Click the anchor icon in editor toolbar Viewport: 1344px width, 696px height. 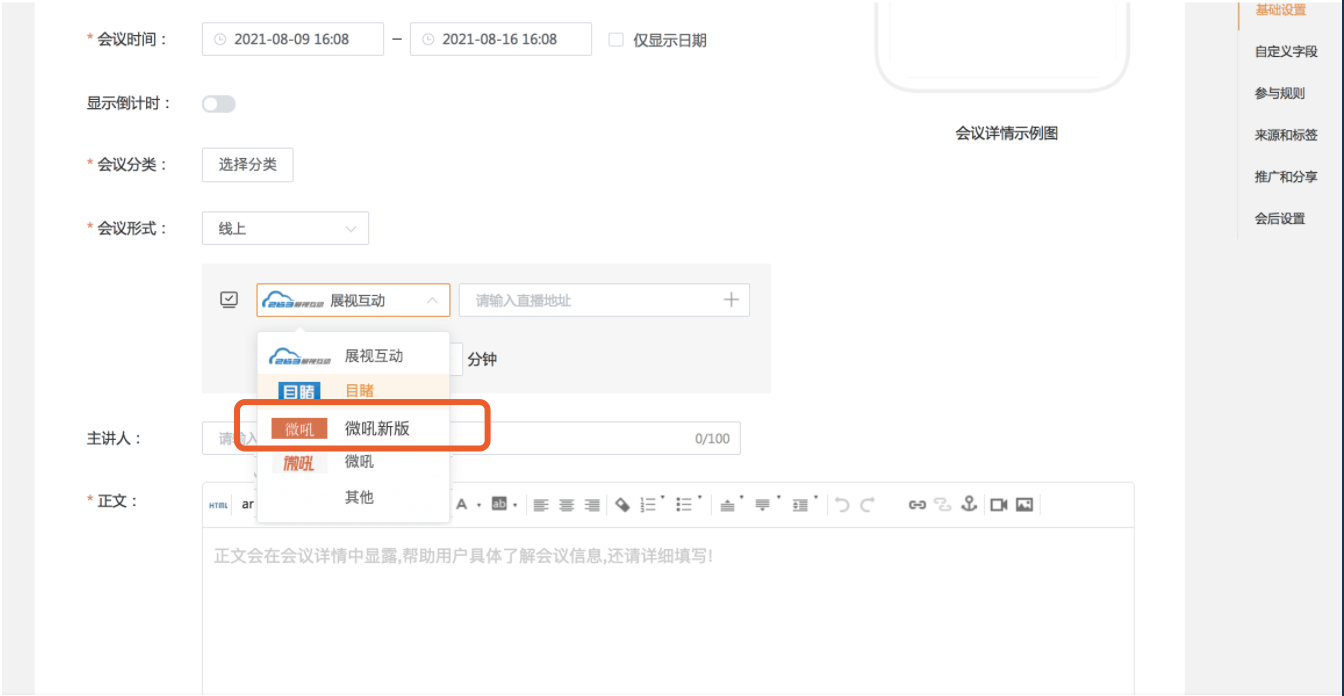(x=968, y=505)
